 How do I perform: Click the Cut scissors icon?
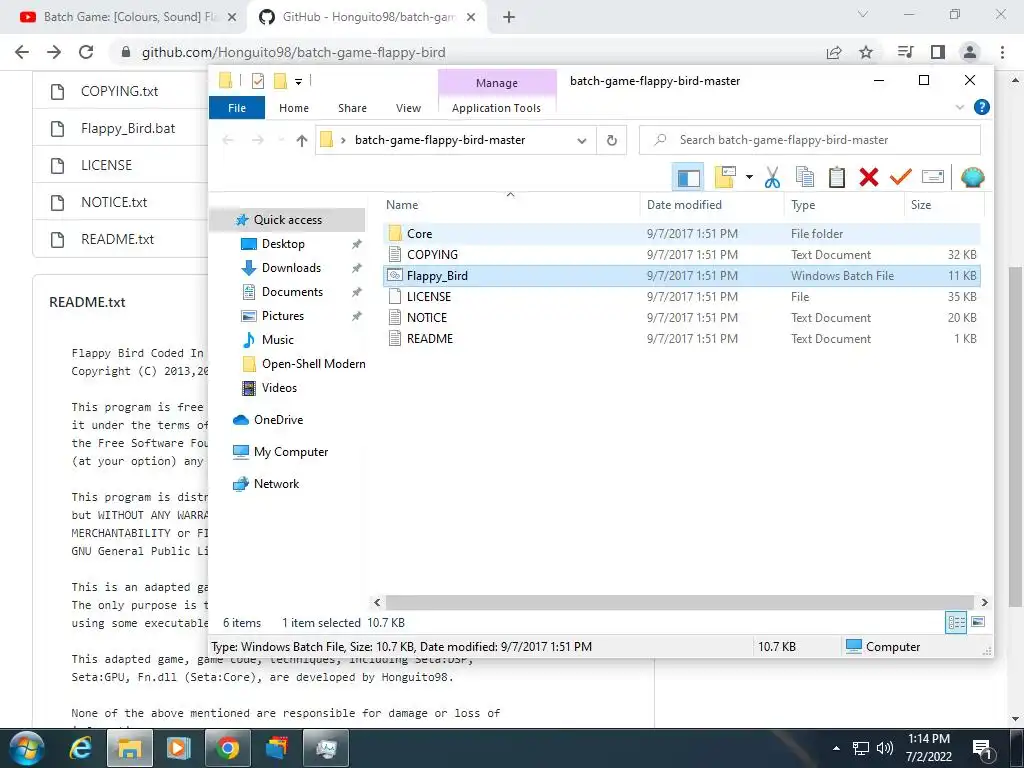click(x=773, y=177)
